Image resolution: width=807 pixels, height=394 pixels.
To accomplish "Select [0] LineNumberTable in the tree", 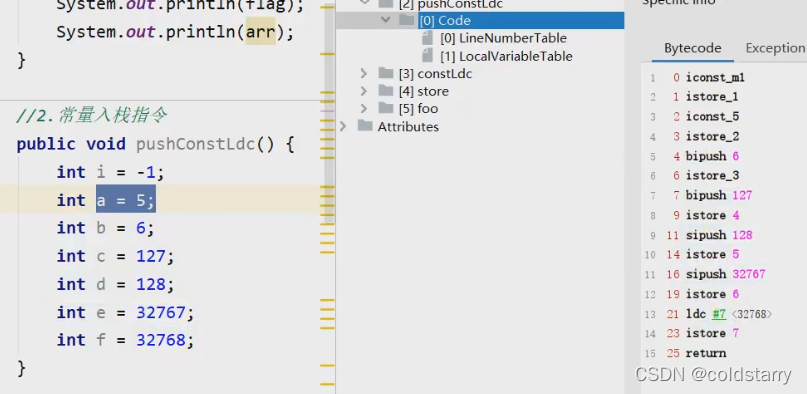I will tap(503, 39).
